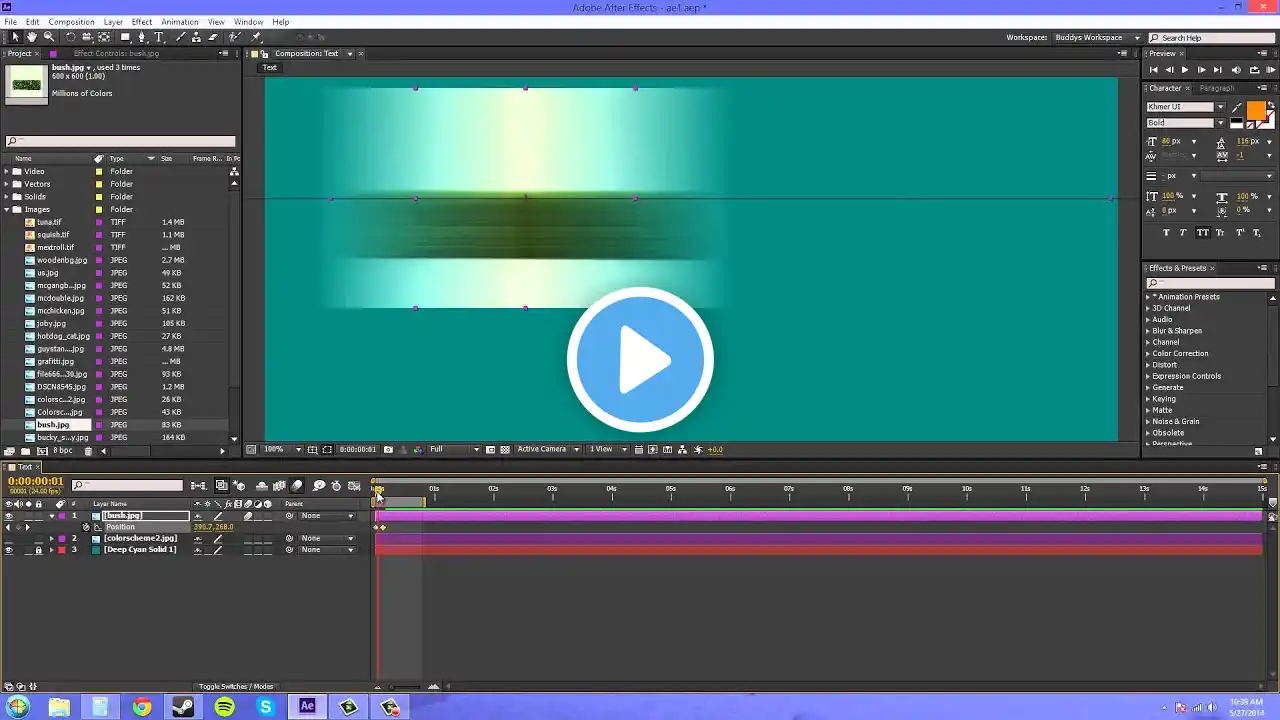Expand the Color Correction effects category

[x=1148, y=354]
